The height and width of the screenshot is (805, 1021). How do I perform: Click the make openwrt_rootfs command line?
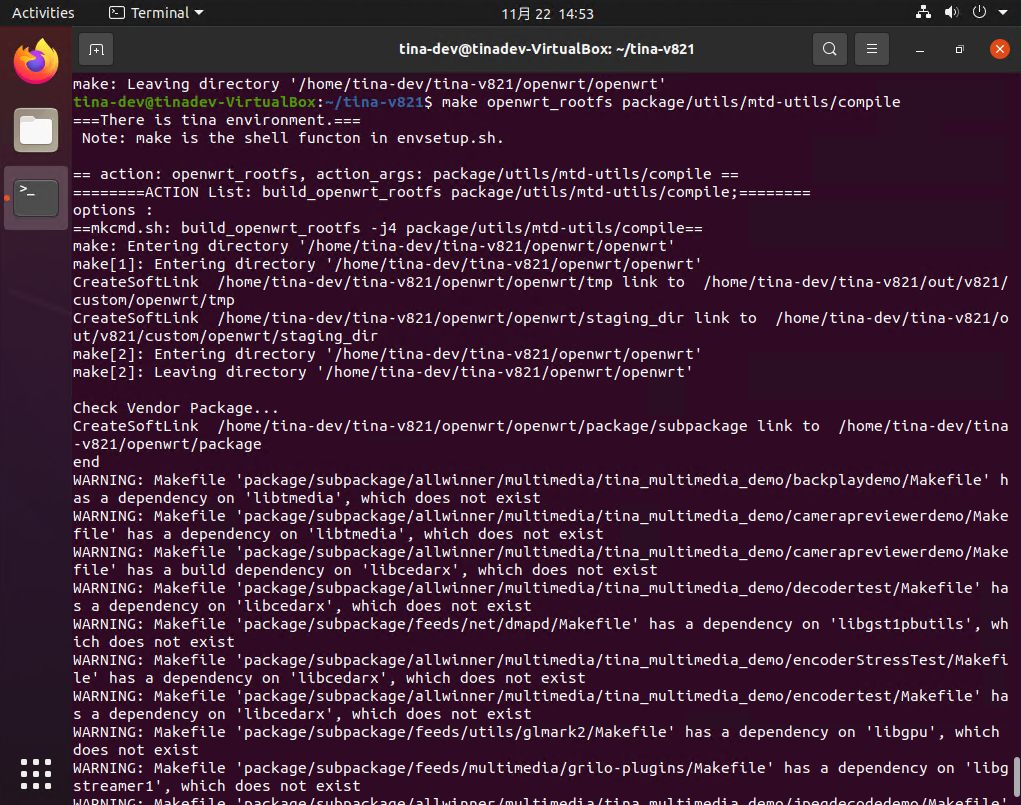[x=670, y=102]
